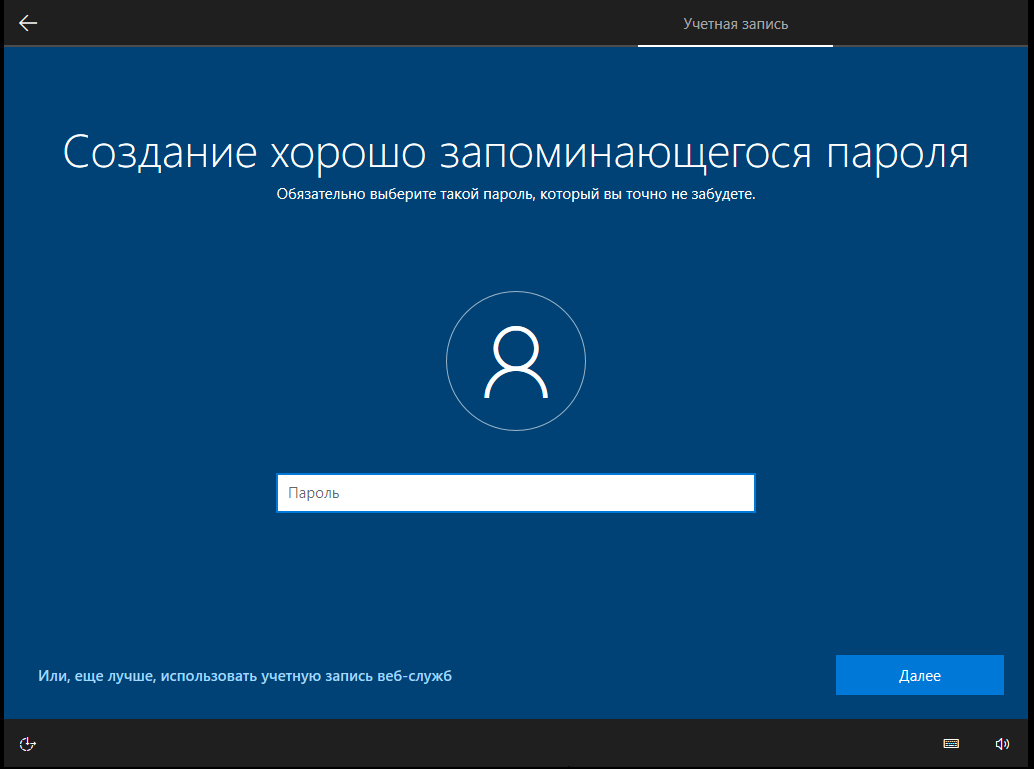The height and width of the screenshot is (769, 1034).
Task: Go back using the top-left arrow
Action: tap(28, 23)
